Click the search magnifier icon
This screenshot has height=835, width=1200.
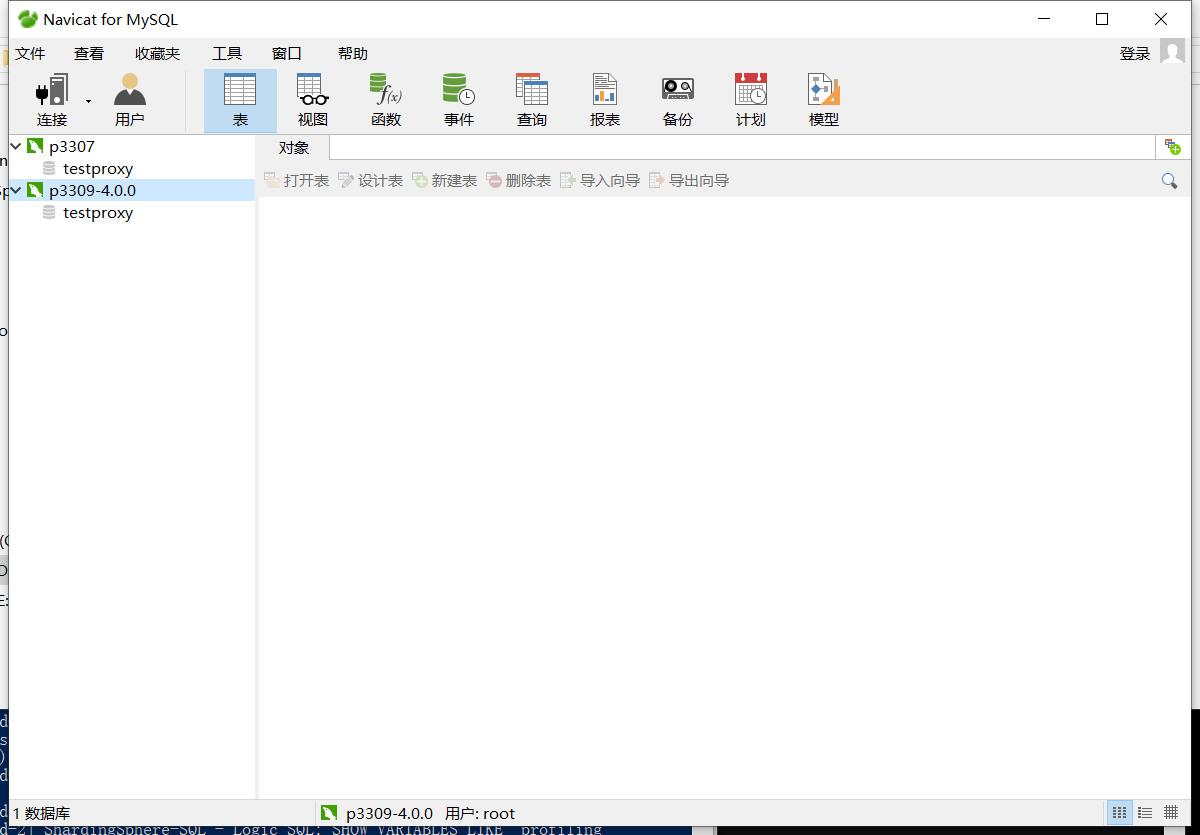pyautogui.click(x=1169, y=180)
